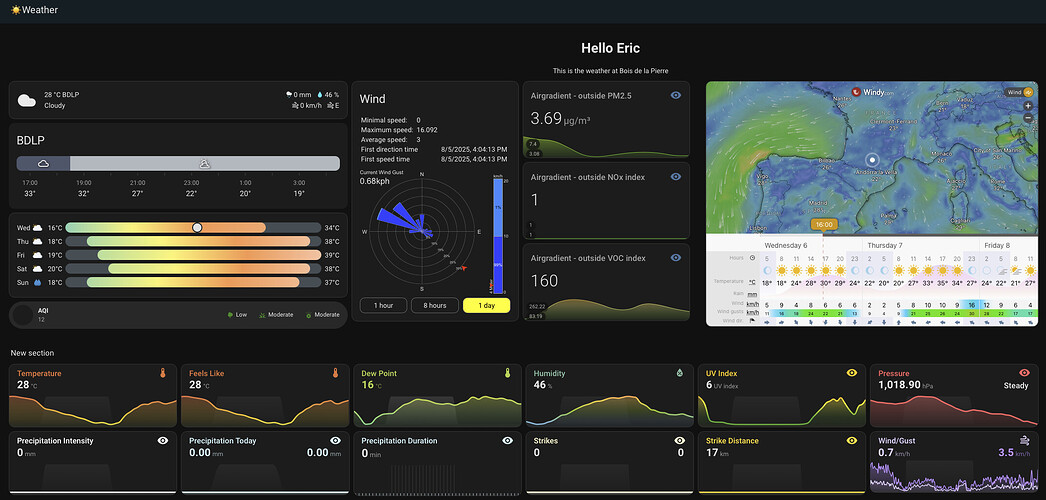The height and width of the screenshot is (500, 1046).
Task: Select Friday 8 in the Windy forecast
Action: 997,245
